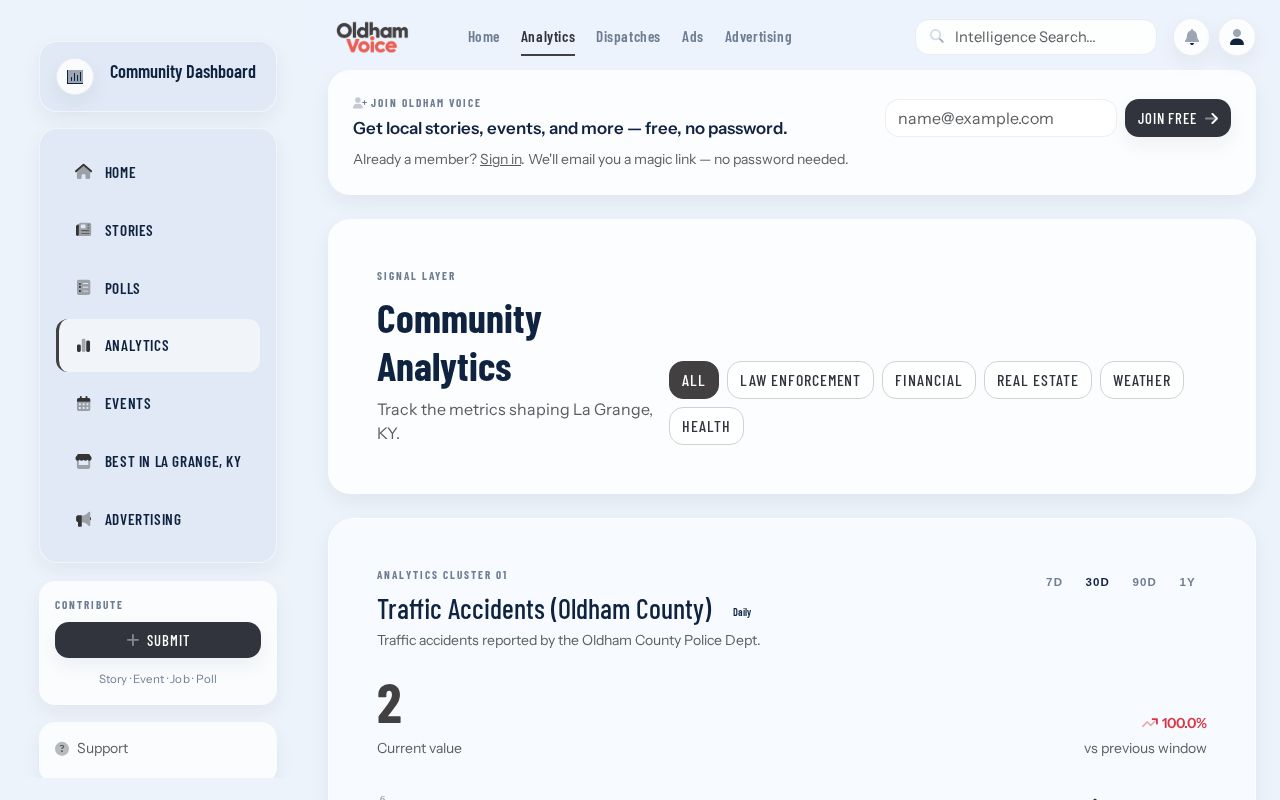Click the Sign in link
This screenshot has height=800, width=1280.
coord(501,159)
